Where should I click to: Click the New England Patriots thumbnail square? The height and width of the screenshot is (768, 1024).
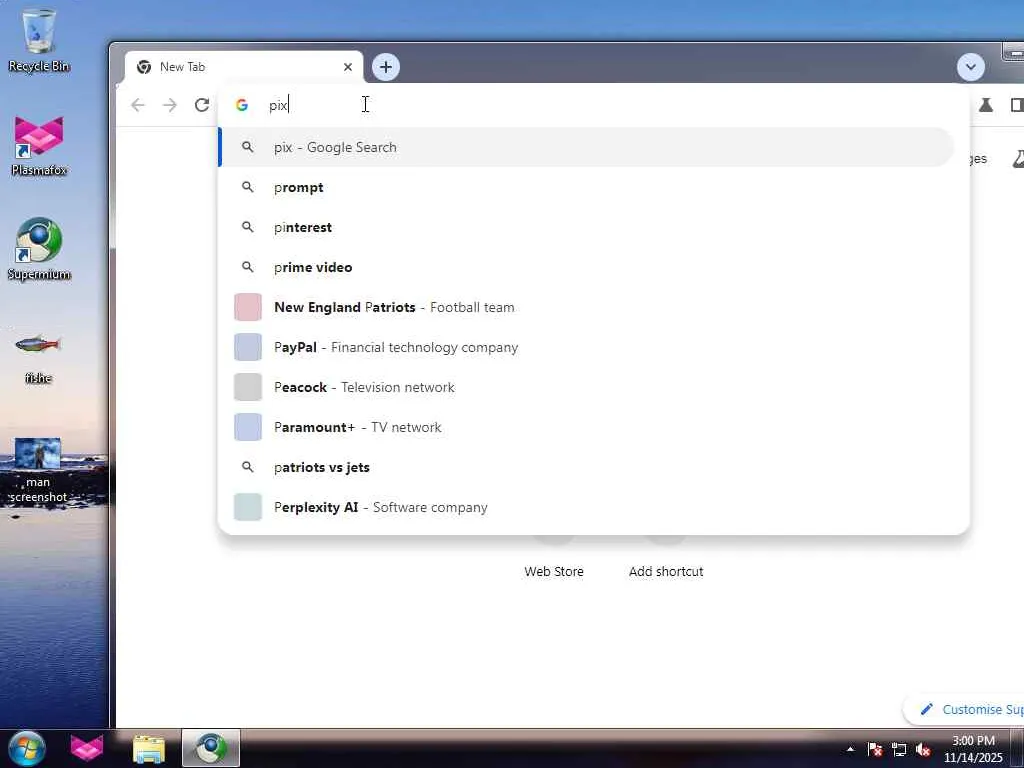click(x=248, y=307)
